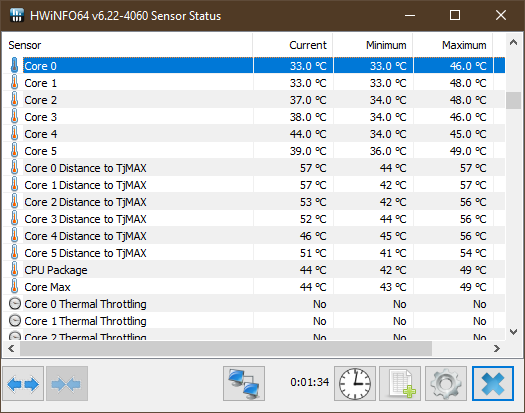The image size is (525, 413).
Task: Click the vertical scrollbar thumb
Action: [513, 100]
